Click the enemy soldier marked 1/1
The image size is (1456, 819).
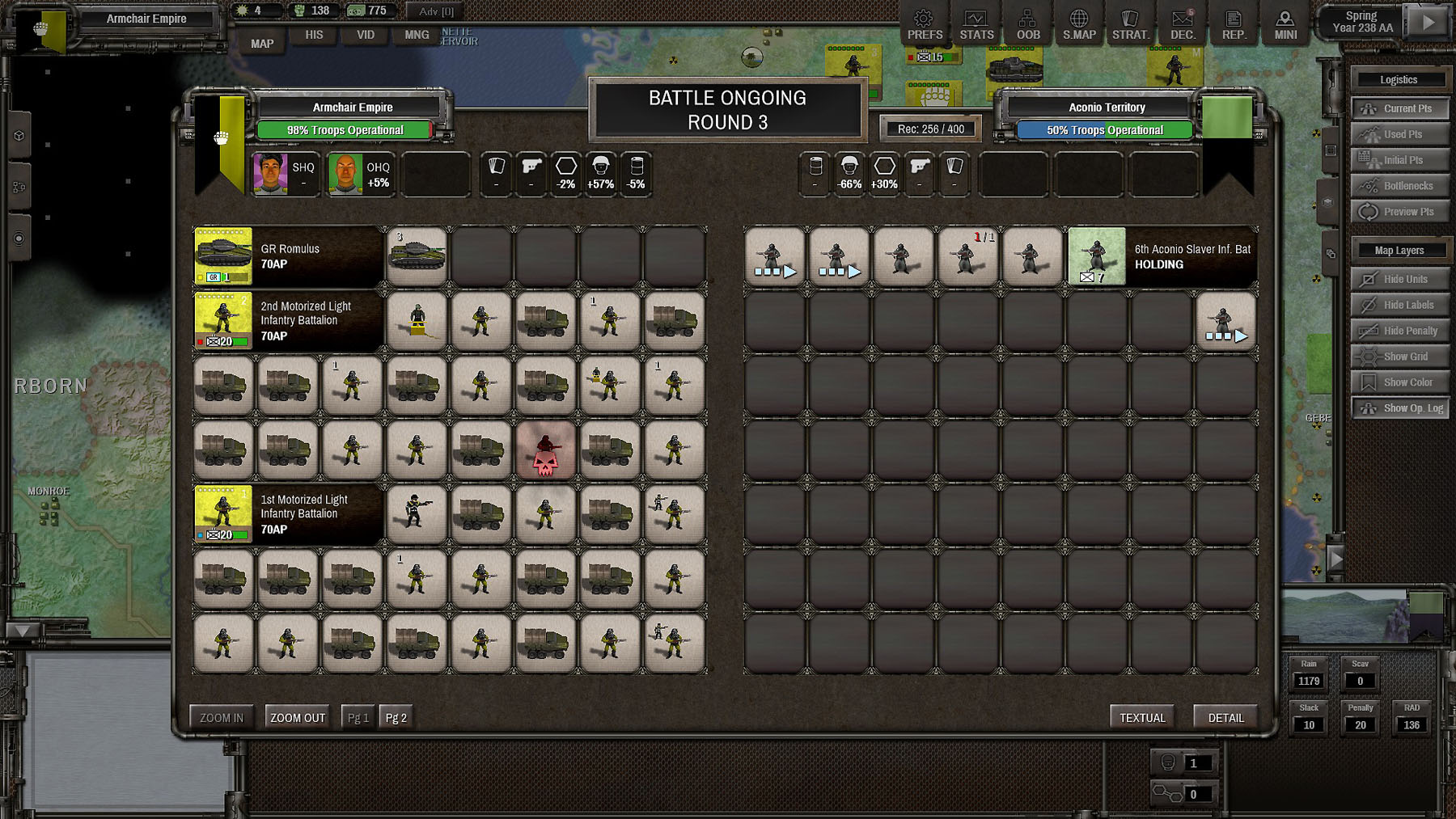(967, 256)
